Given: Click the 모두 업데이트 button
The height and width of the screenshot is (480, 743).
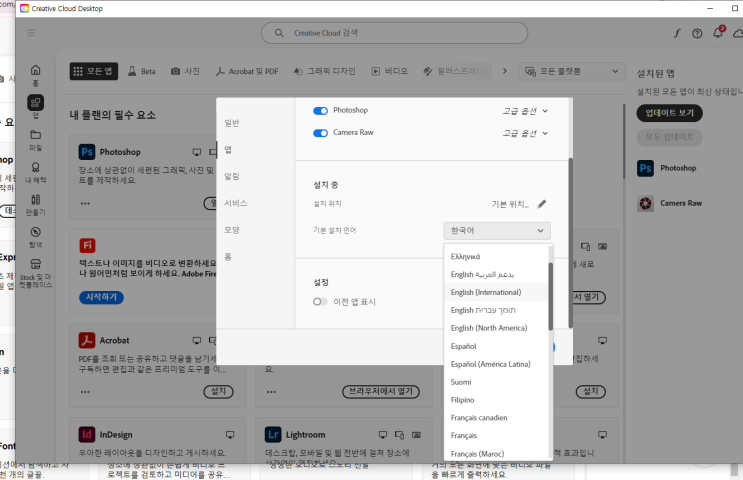Looking at the screenshot, I should coord(669,137).
